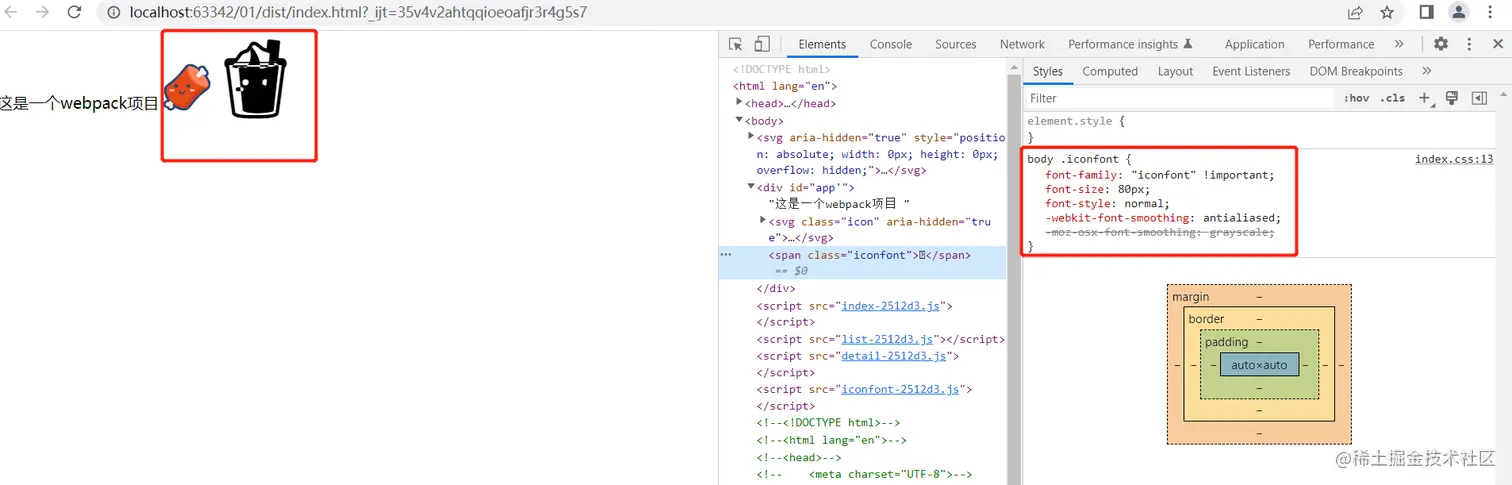Click the font-style normal declaration
This screenshot has height=485, width=1512.
click(x=1107, y=203)
